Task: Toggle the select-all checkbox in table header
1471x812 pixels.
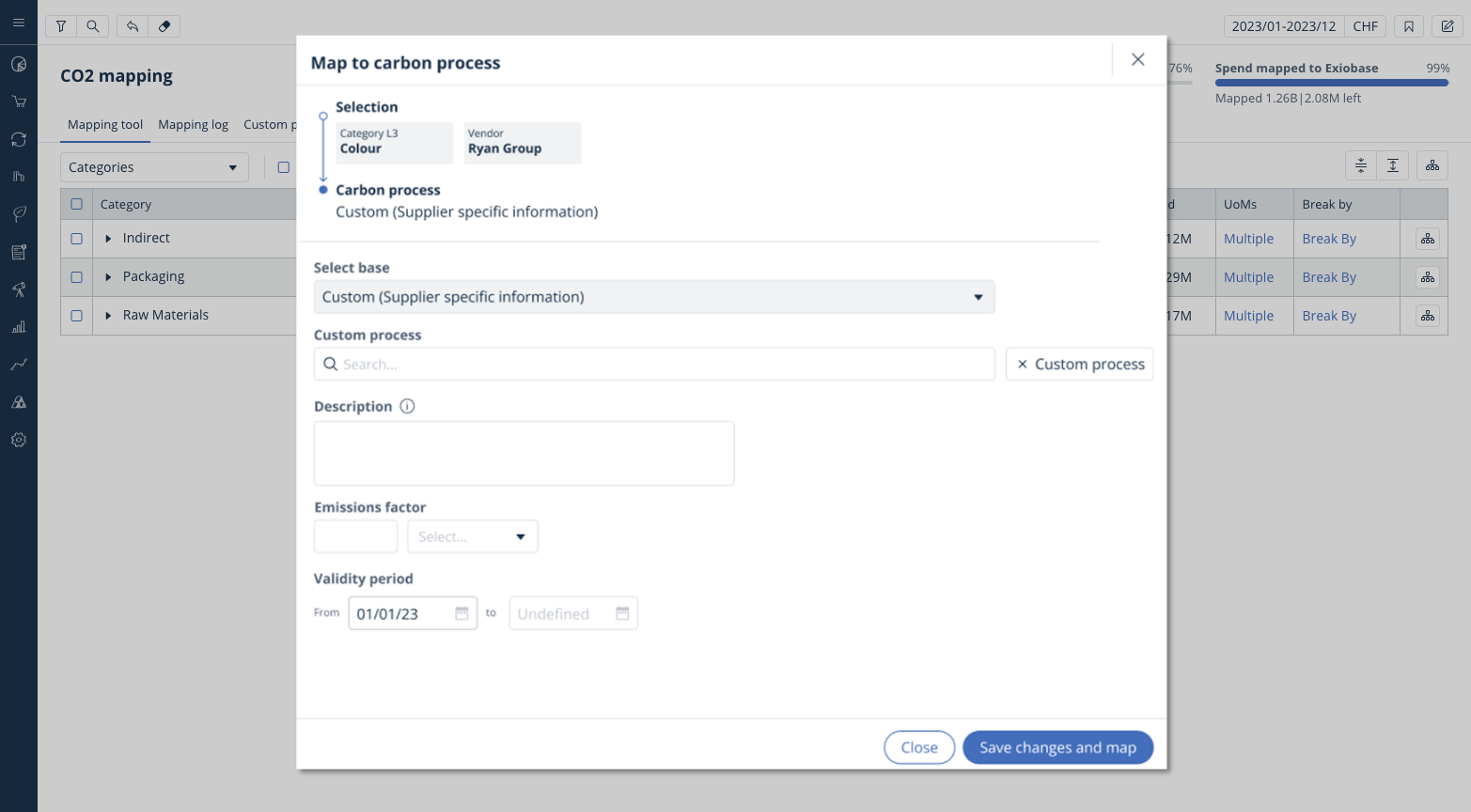Action: 77,204
